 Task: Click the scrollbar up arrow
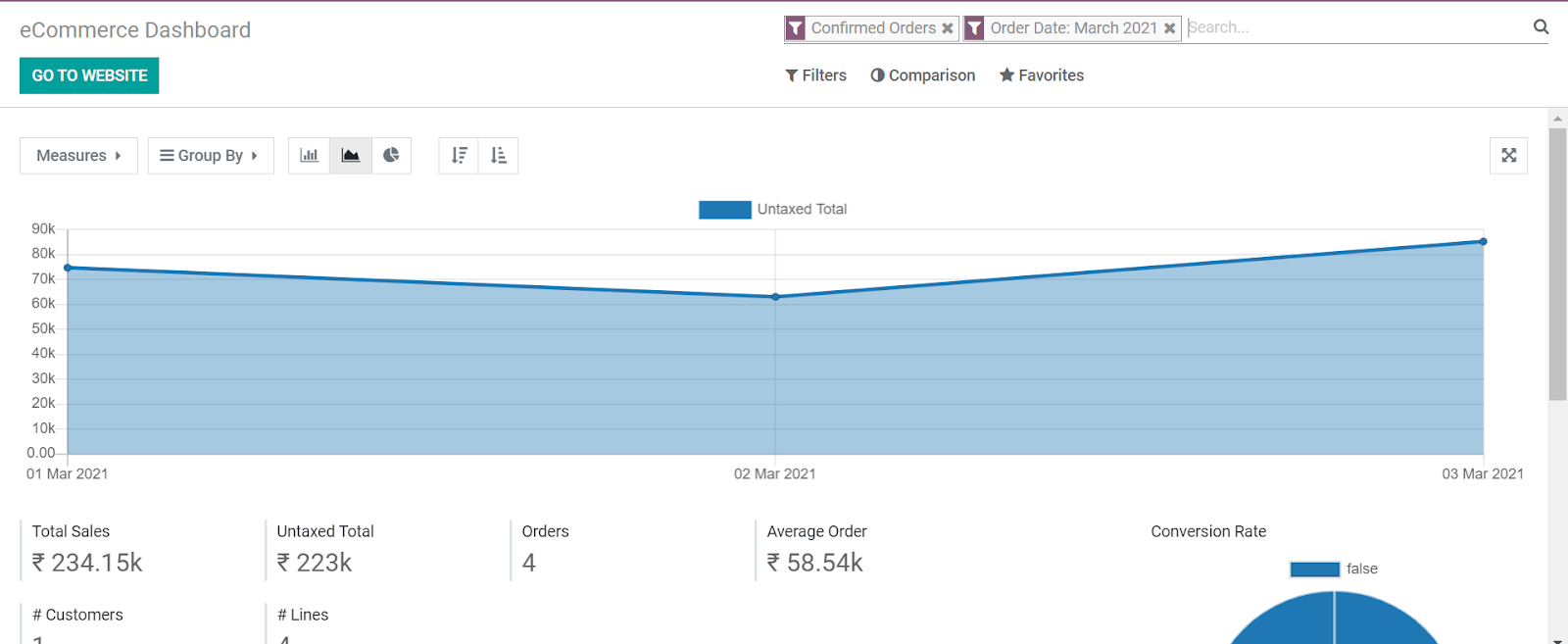[1558, 119]
